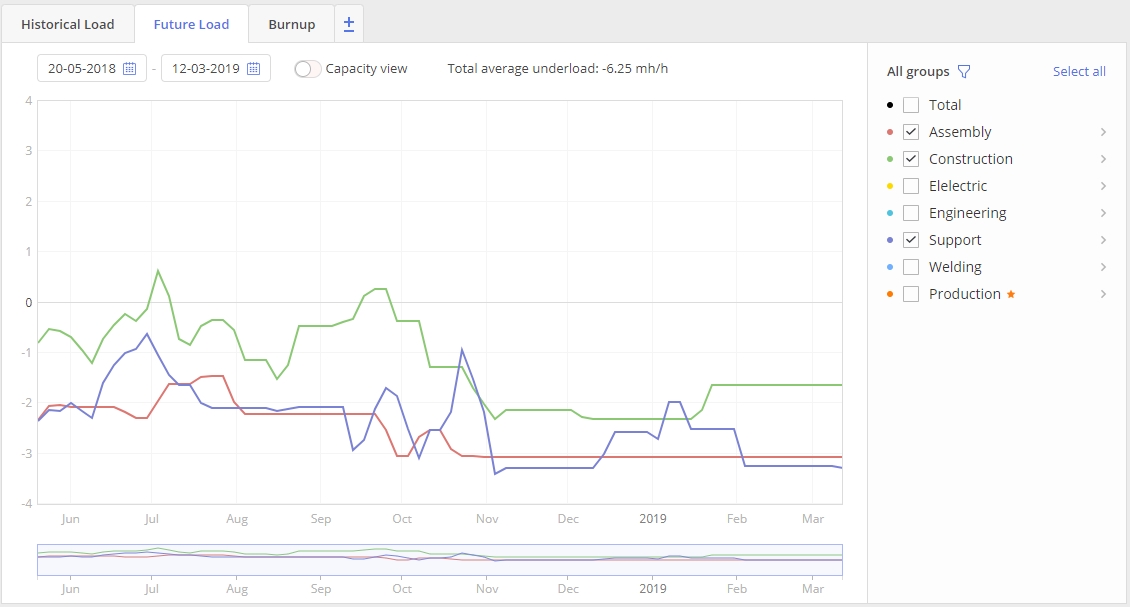This screenshot has height=607, width=1130.
Task: Enable the Capacity view toggle
Action: (x=307, y=68)
